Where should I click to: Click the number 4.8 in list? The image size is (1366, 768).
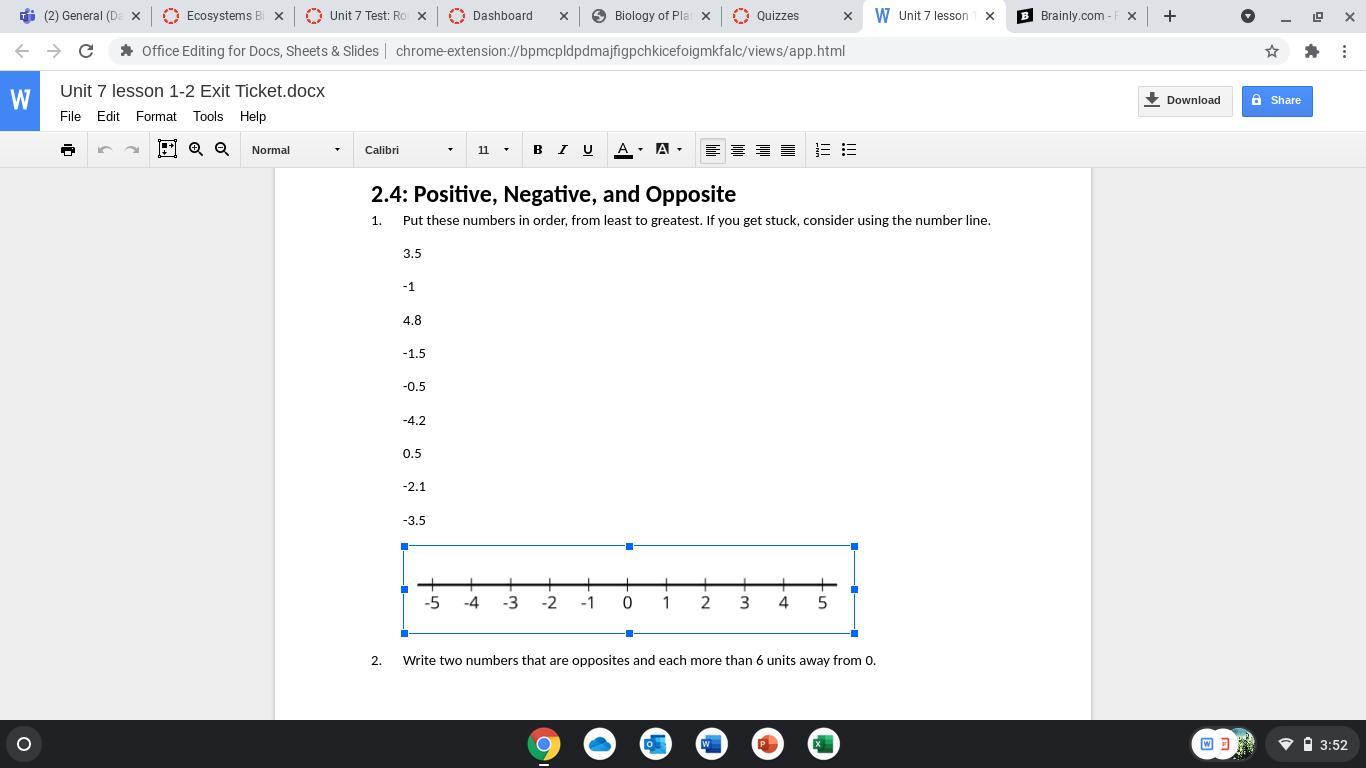(412, 320)
